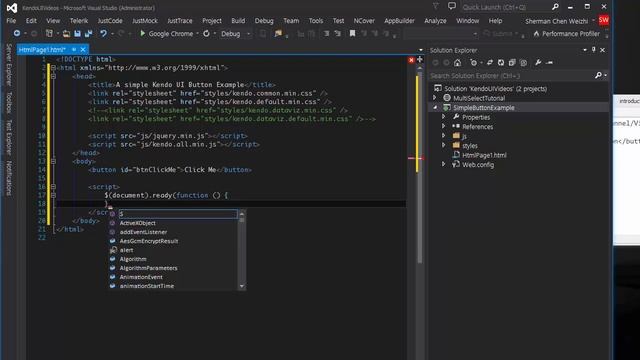Collapse the body section outlining box
The height and width of the screenshot is (360, 640).
[53, 161]
